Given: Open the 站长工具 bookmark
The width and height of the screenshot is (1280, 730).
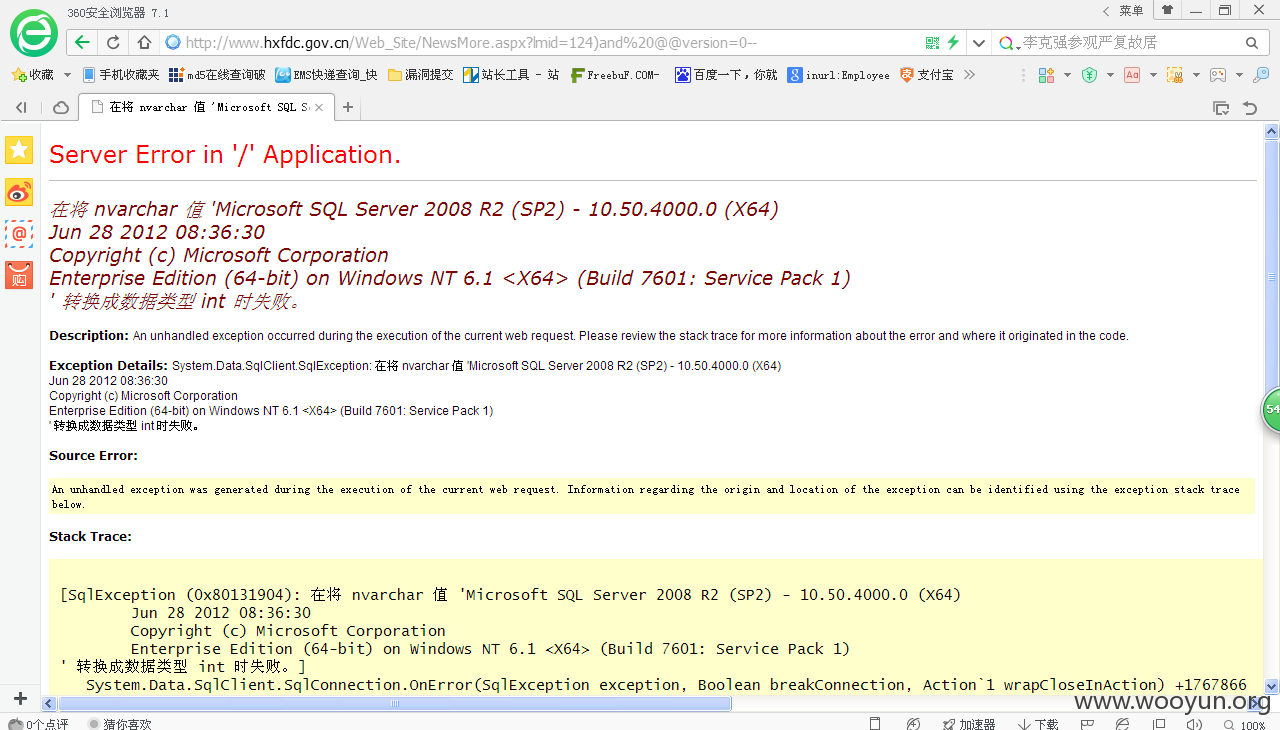Looking at the screenshot, I should (511, 75).
